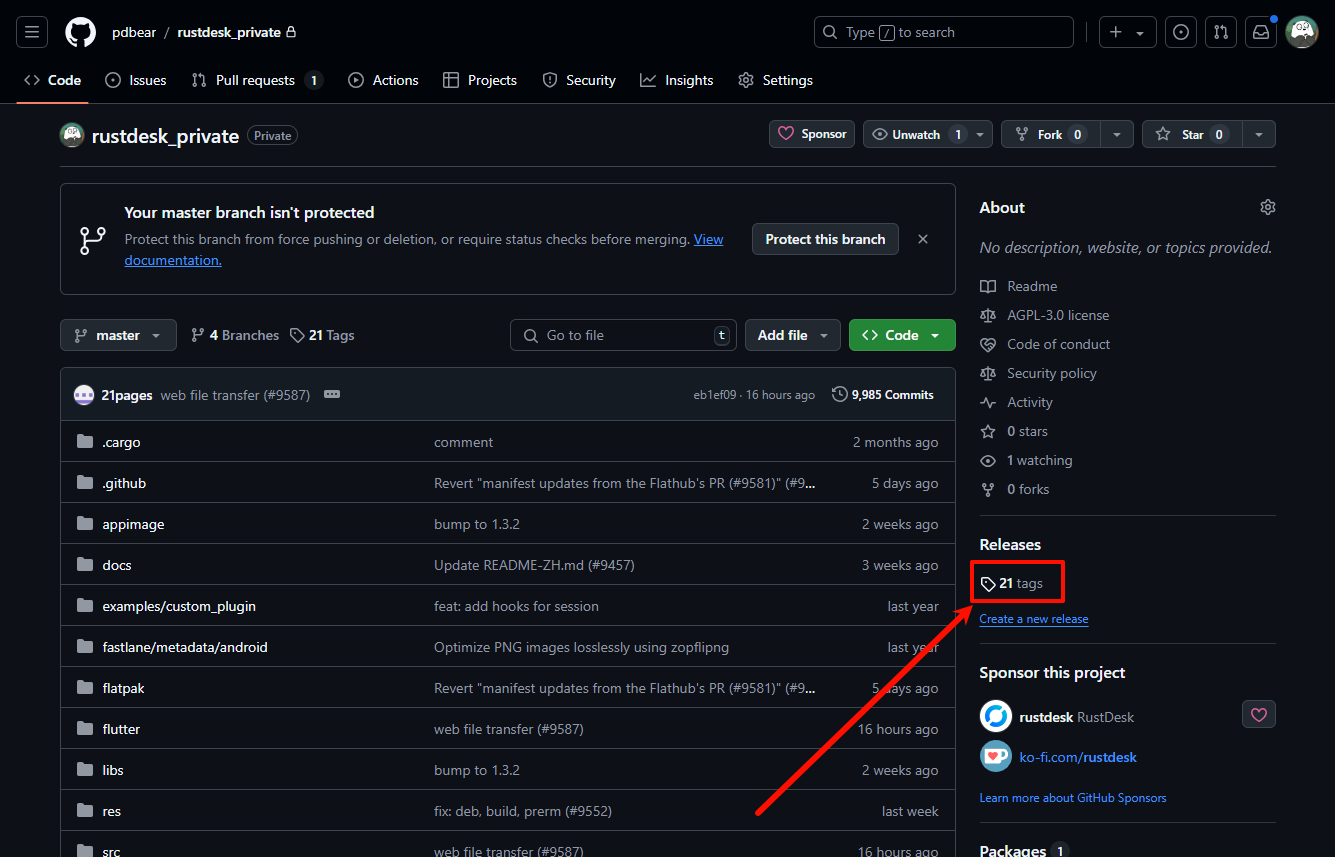This screenshot has height=857, width=1335.
Task: Open the res folder
Action: pos(112,811)
